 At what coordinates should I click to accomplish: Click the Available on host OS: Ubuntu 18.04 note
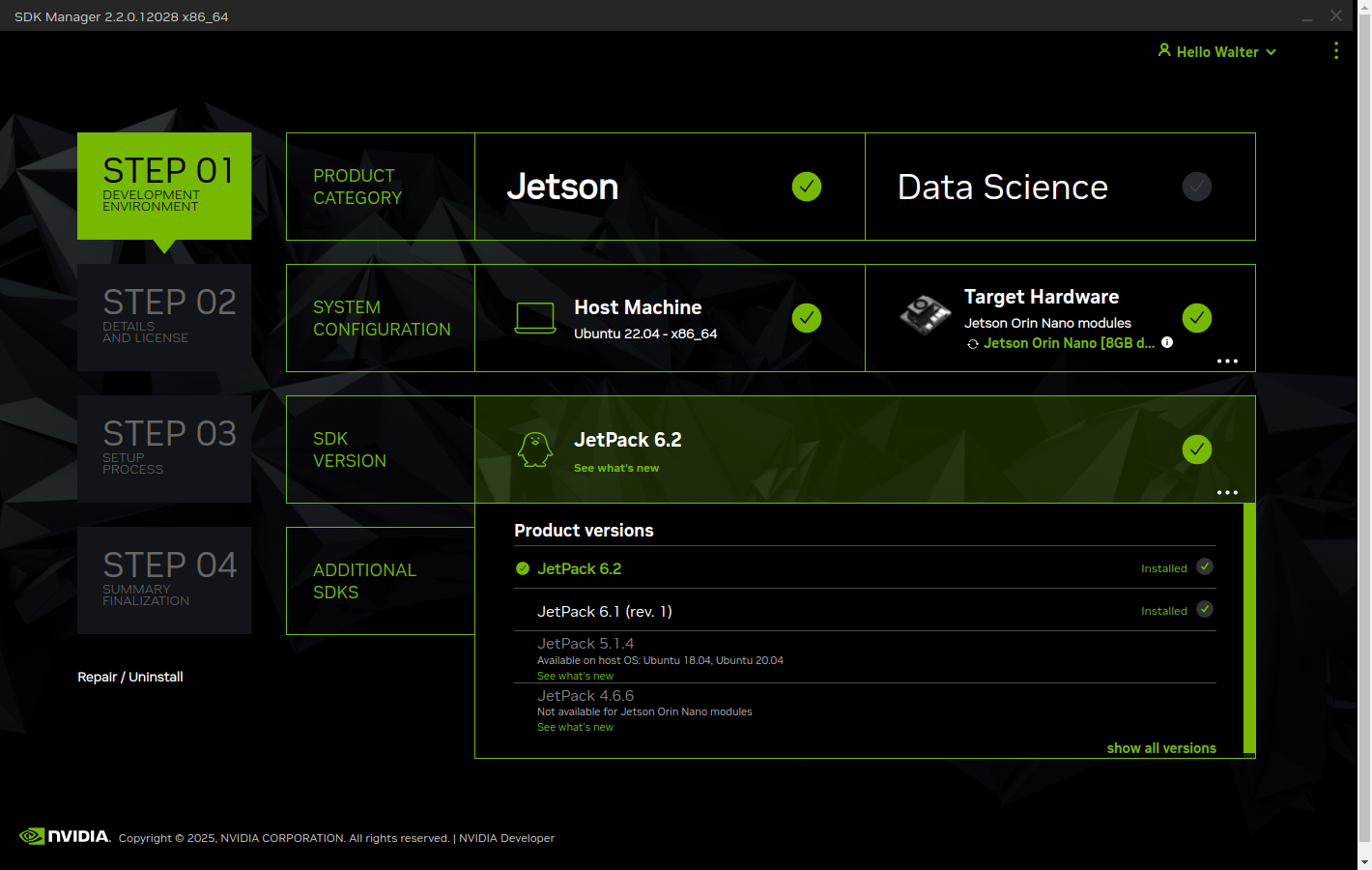(x=660, y=660)
